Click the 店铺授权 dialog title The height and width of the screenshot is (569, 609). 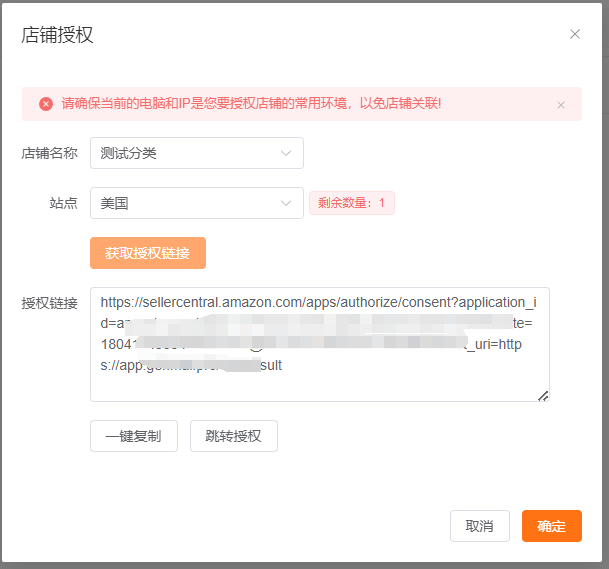tap(58, 35)
